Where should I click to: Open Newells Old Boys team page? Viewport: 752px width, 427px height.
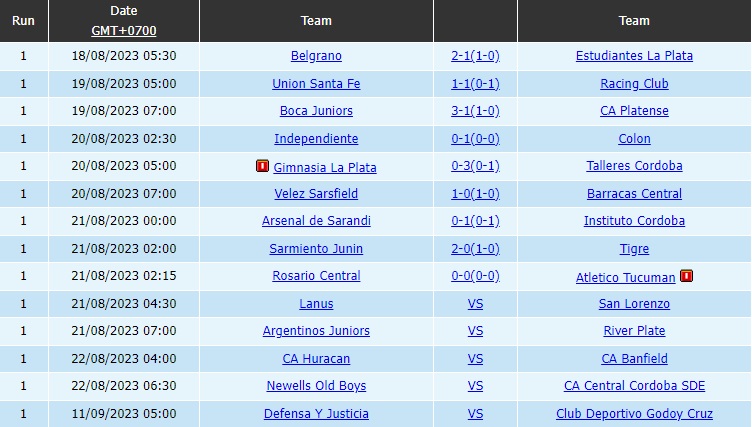(x=316, y=386)
